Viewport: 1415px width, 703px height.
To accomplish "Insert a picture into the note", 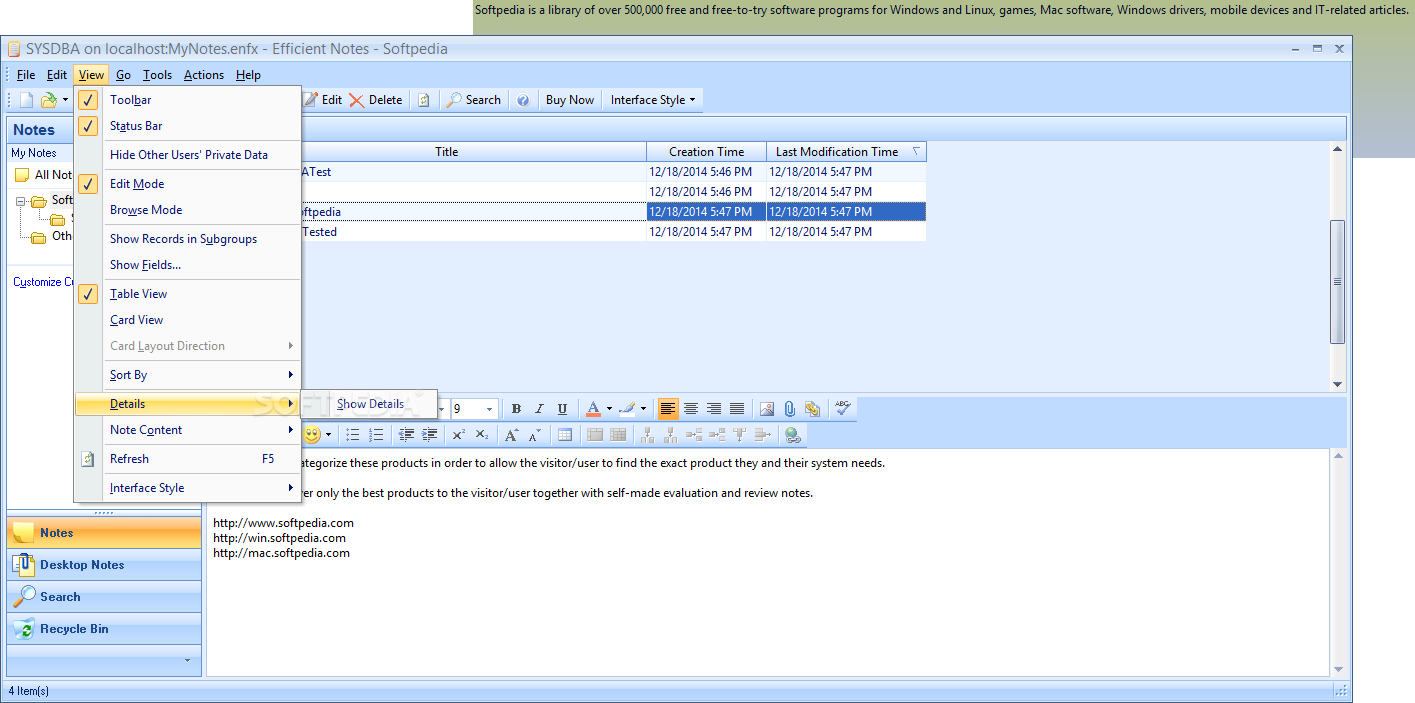I will click(767, 408).
